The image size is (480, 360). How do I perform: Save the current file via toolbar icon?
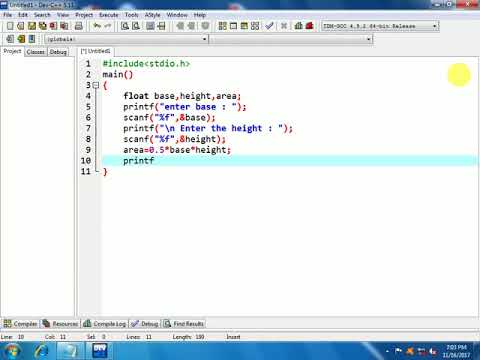click(x=32, y=26)
